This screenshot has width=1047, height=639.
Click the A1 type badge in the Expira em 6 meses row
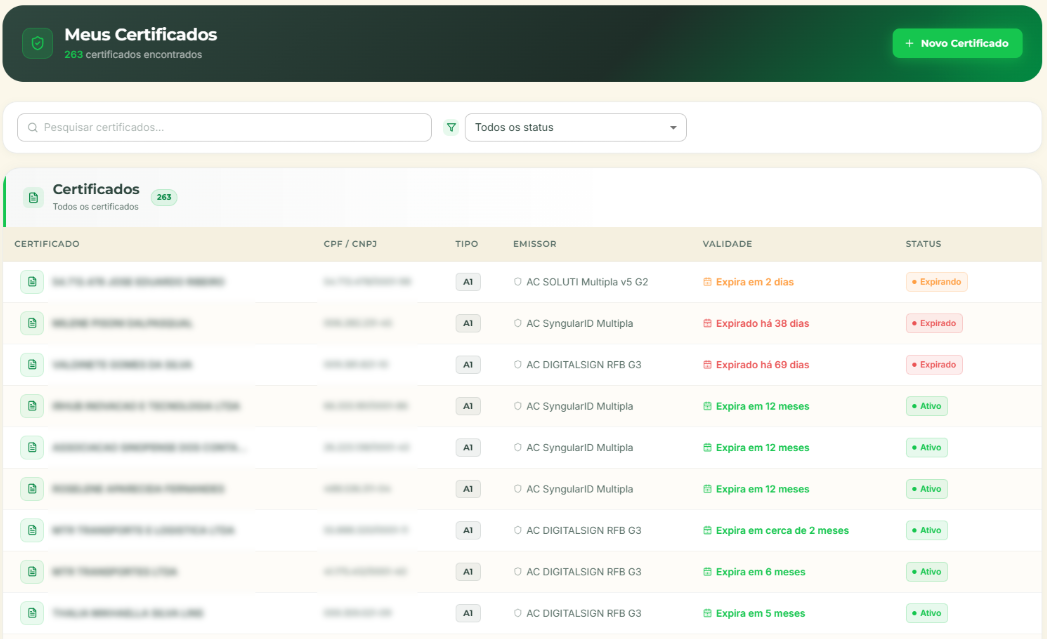(x=468, y=572)
